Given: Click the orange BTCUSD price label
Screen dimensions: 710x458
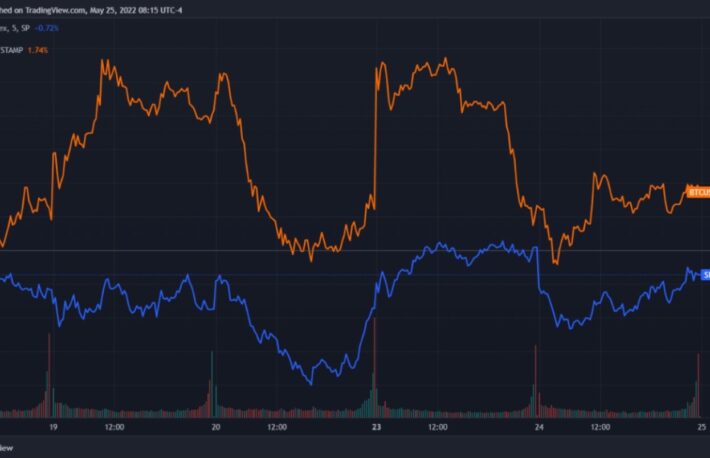Looking at the screenshot, I should 698,193.
